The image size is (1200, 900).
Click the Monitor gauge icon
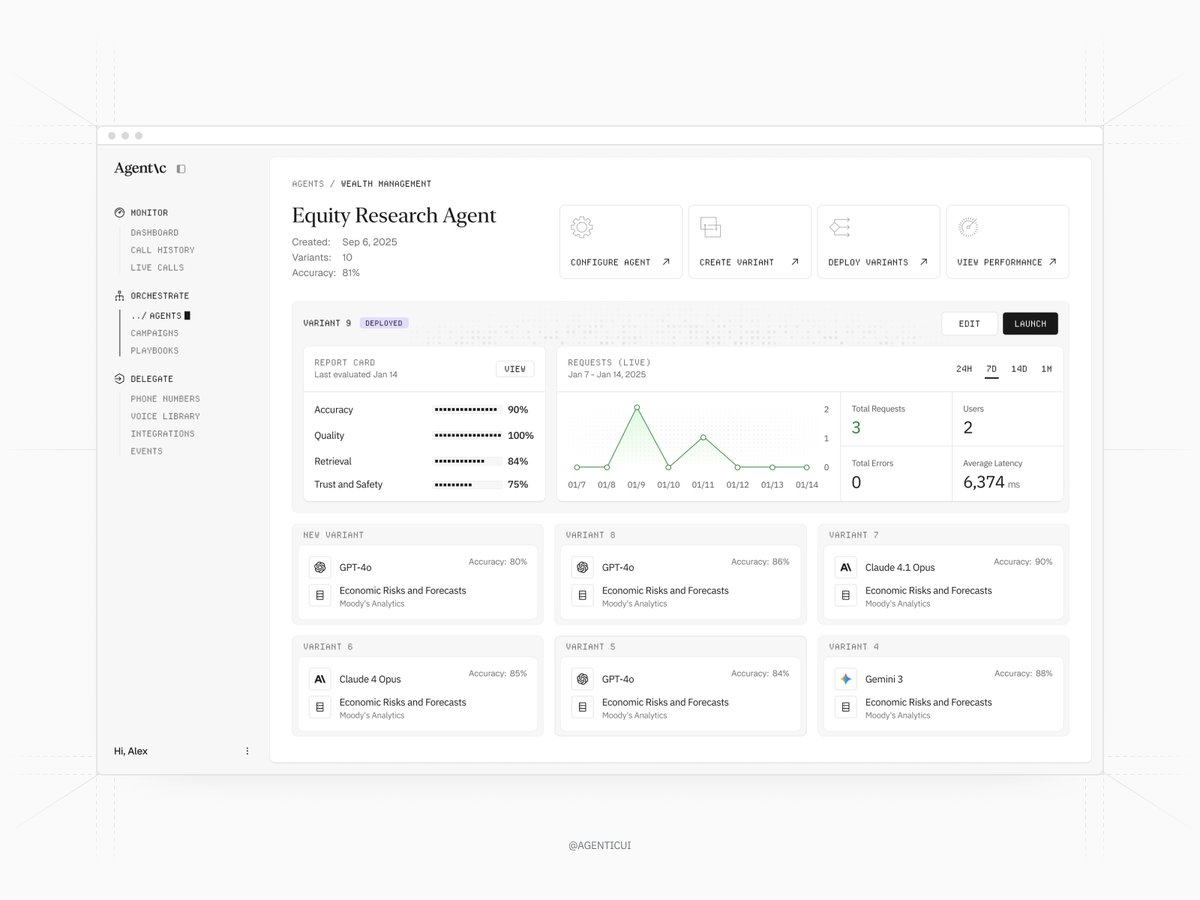click(x=119, y=213)
